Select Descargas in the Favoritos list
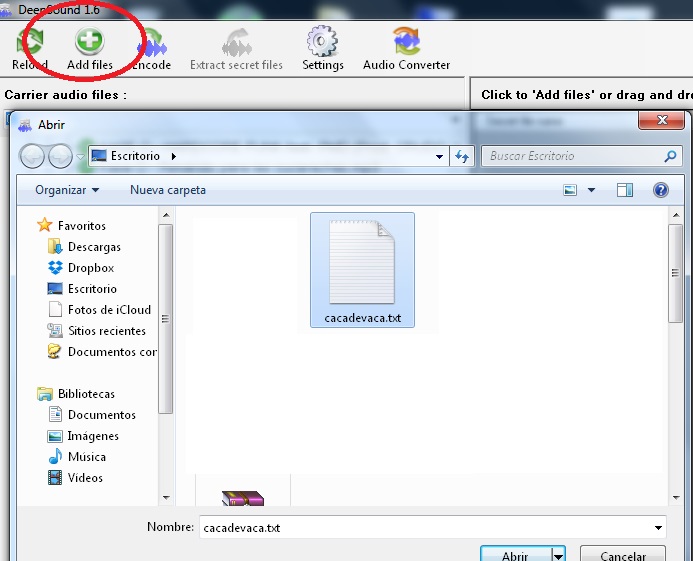The image size is (693, 561). [x=94, y=247]
